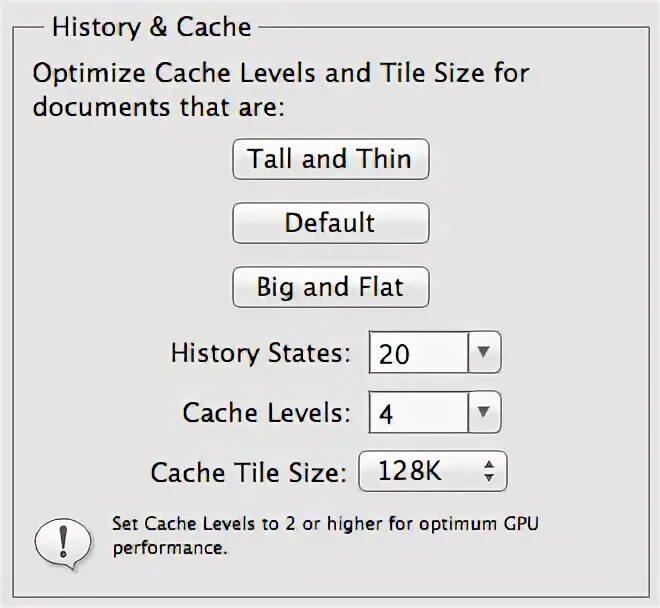Click the Cache Tile Size label

[x=249, y=472]
